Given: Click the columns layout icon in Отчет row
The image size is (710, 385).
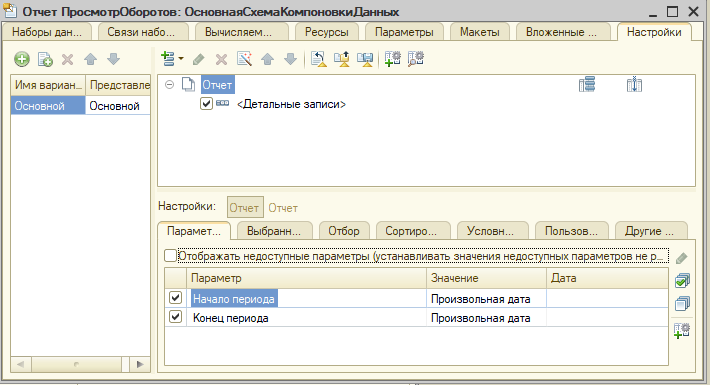Looking at the screenshot, I should click(634, 85).
